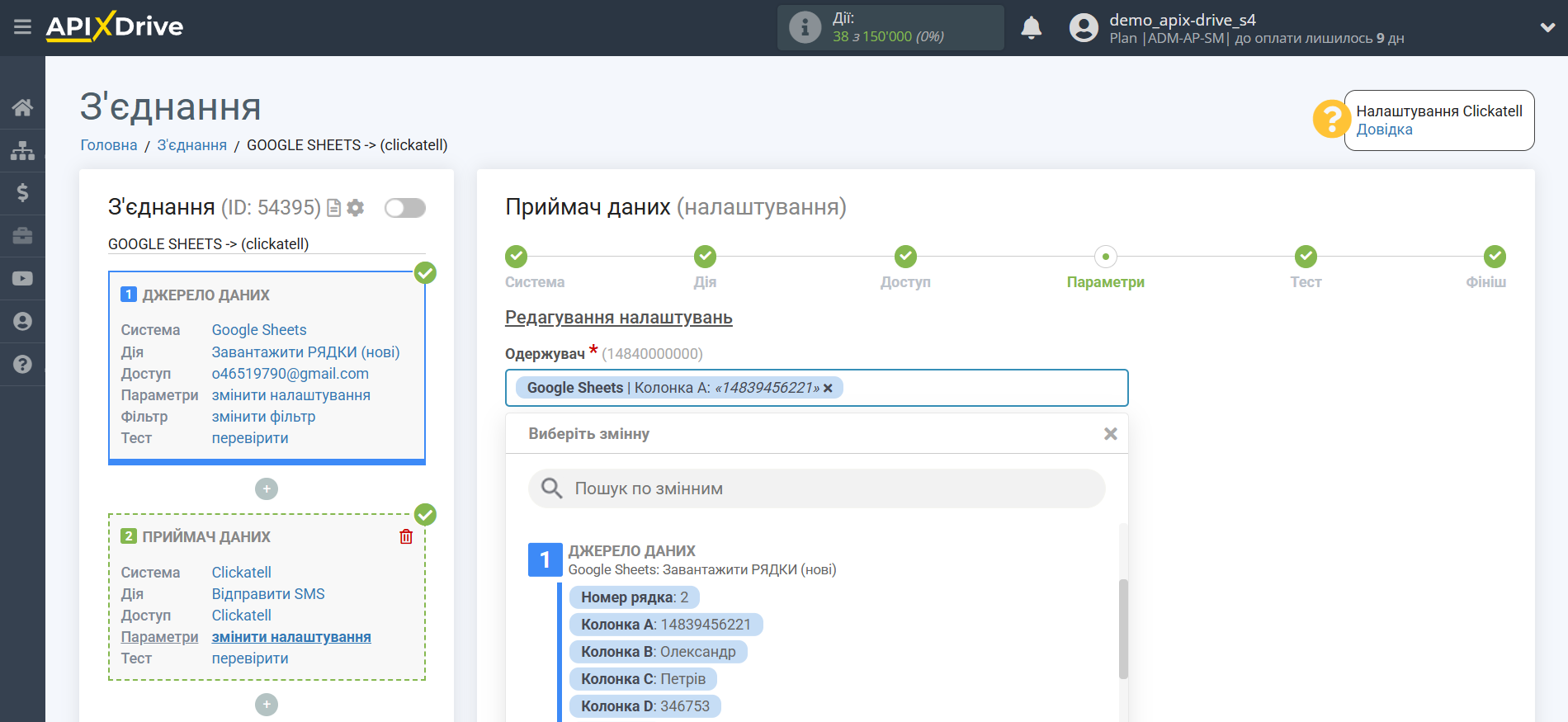Click the actions counter 38 з 150'000
1568x722 pixels.
click(x=888, y=36)
